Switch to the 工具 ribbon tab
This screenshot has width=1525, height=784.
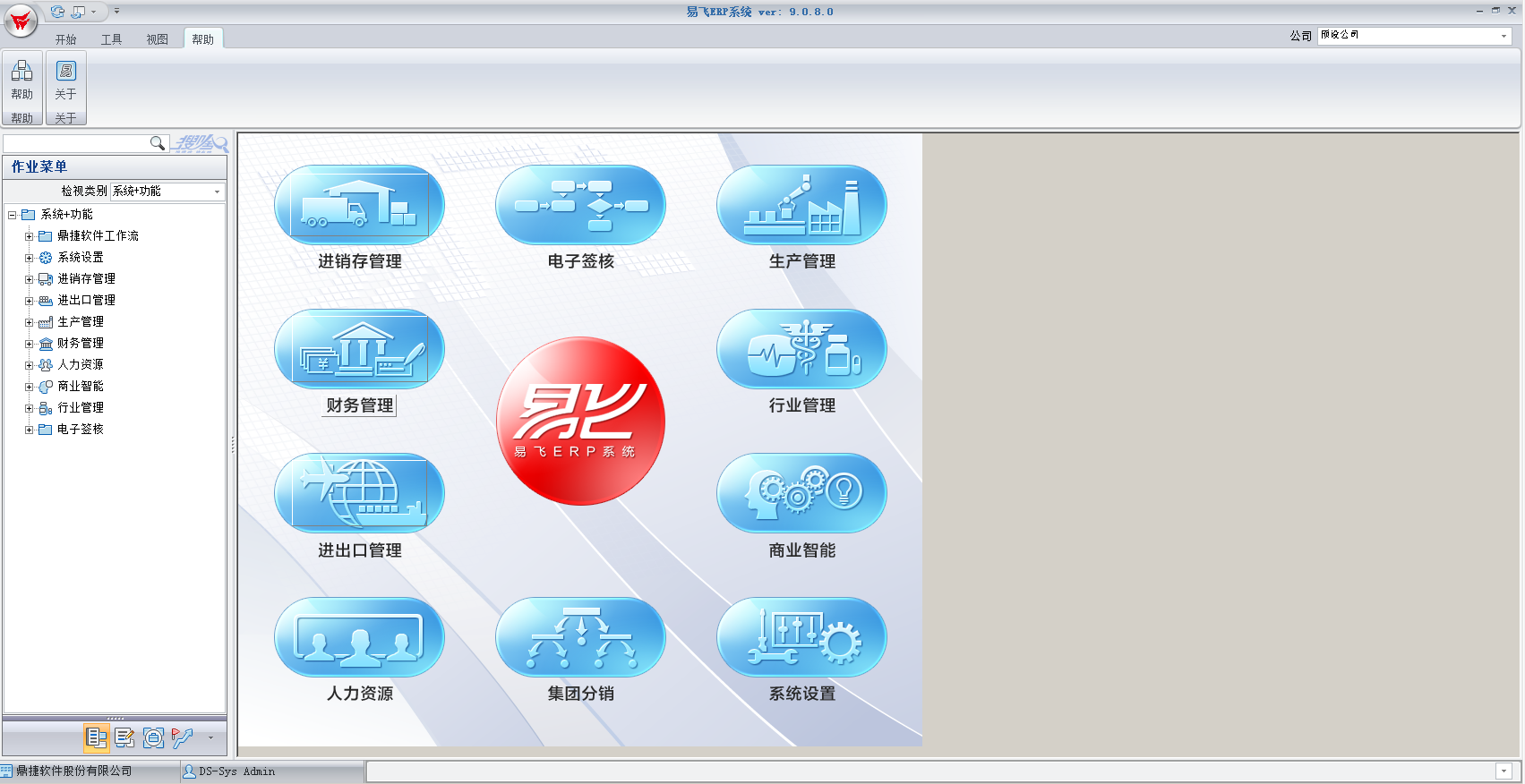coord(111,39)
